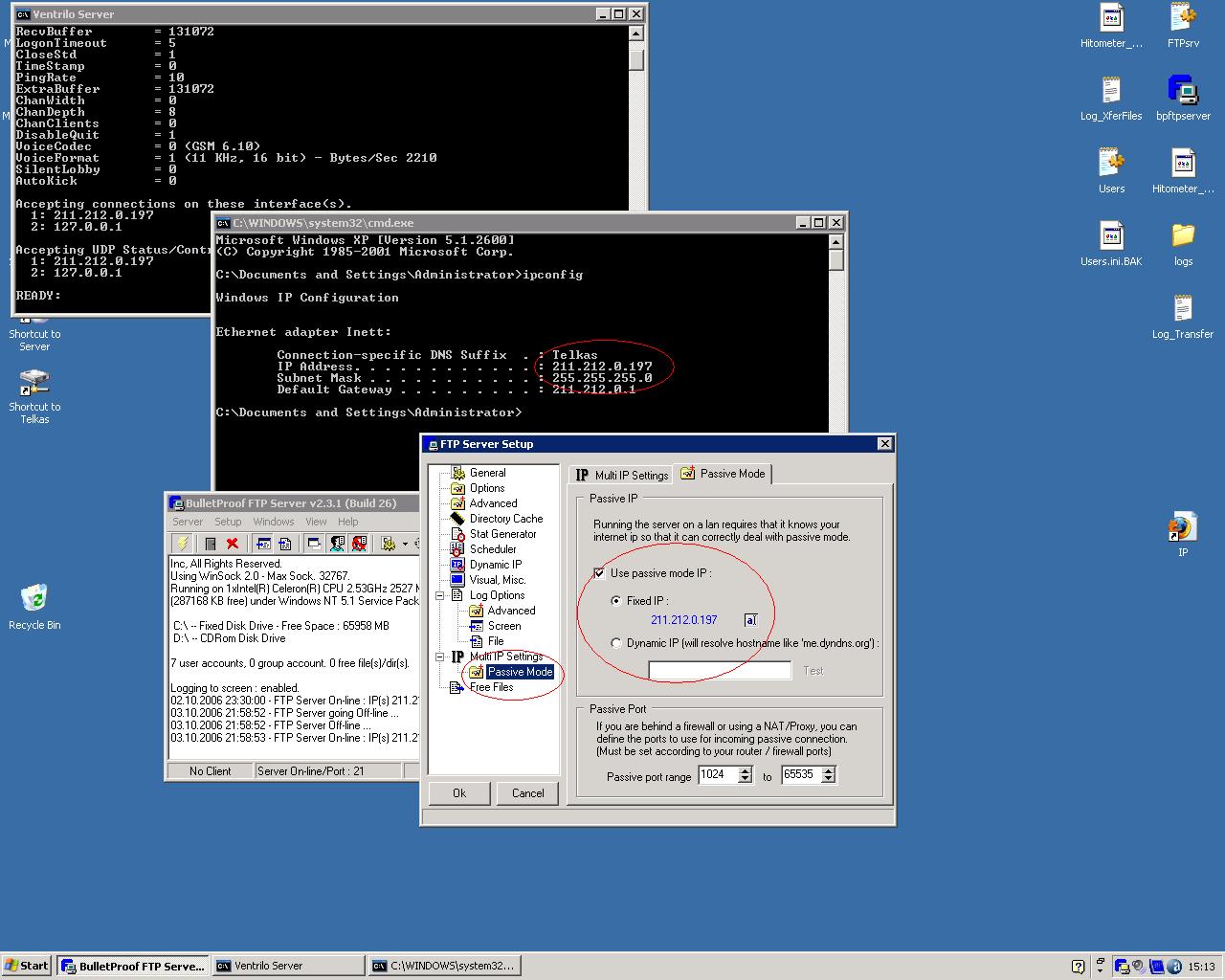Select Dynamic IP in the setup tree
Image resolution: width=1225 pixels, height=980 pixels.
click(496, 565)
